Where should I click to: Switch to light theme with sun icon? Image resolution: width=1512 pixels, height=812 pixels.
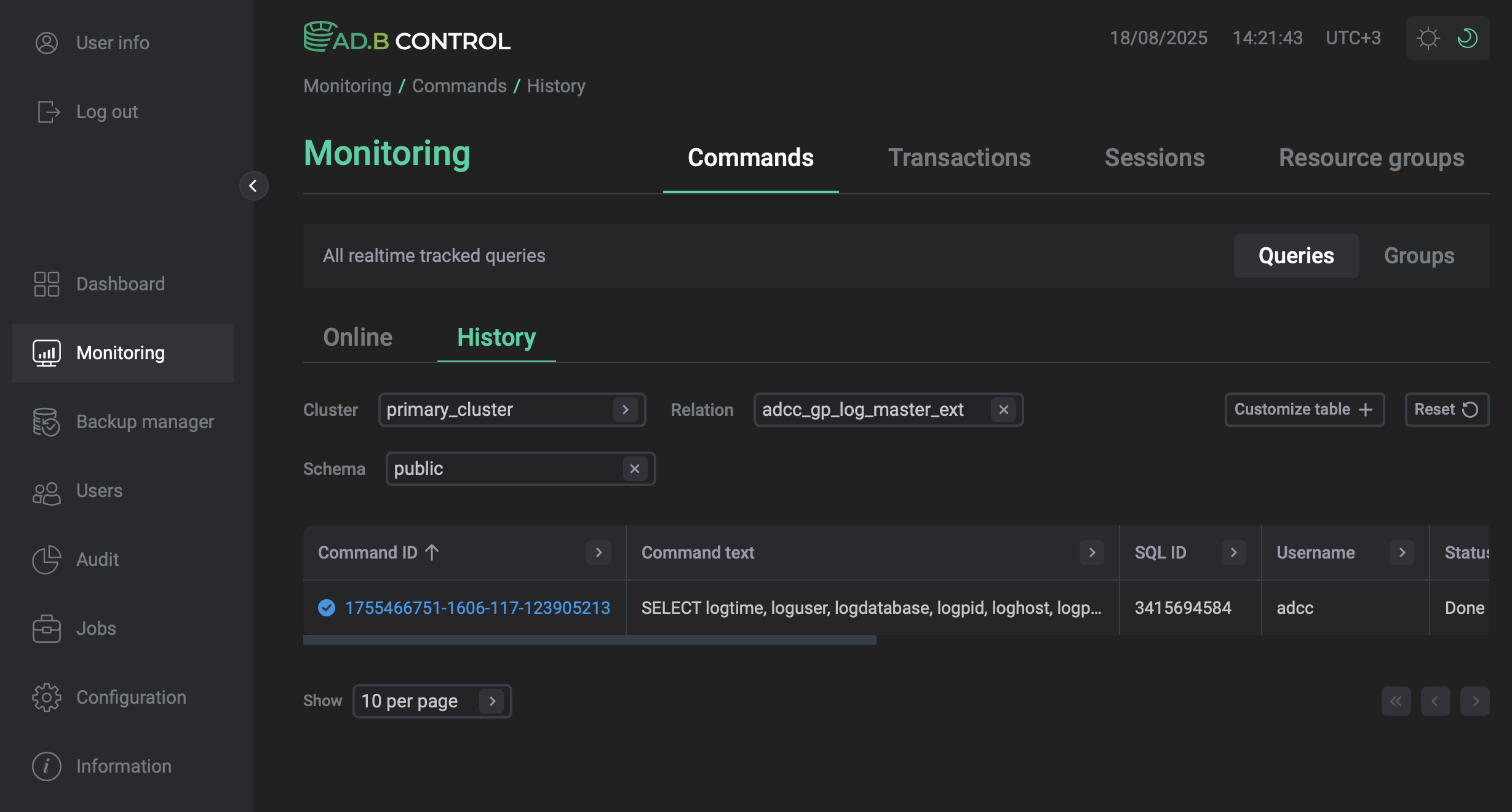point(1428,38)
